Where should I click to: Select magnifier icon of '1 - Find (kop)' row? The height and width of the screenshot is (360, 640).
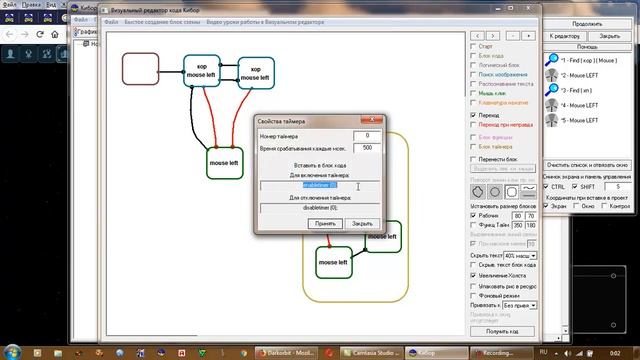click(x=552, y=60)
